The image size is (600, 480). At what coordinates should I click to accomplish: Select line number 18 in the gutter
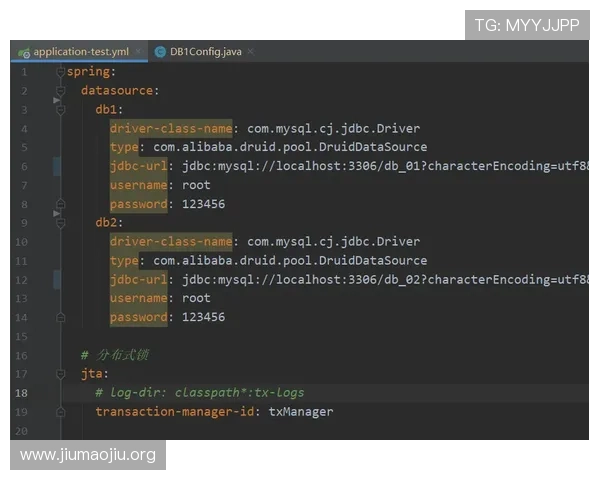(21, 393)
